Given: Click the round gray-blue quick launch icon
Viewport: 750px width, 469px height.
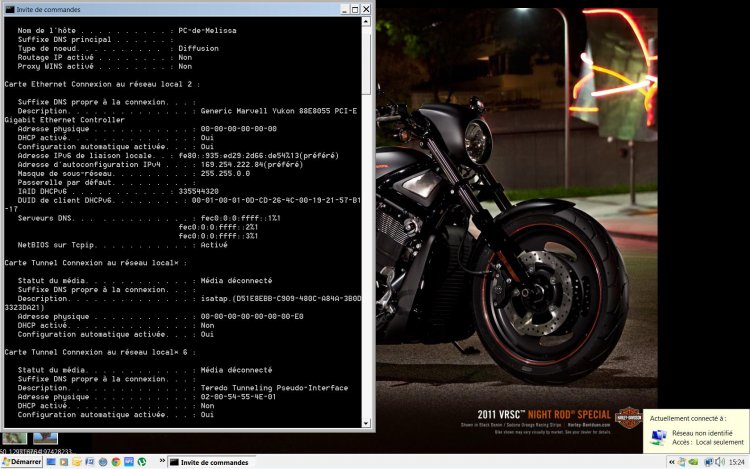Looking at the screenshot, I should pyautogui.click(x=103, y=462).
